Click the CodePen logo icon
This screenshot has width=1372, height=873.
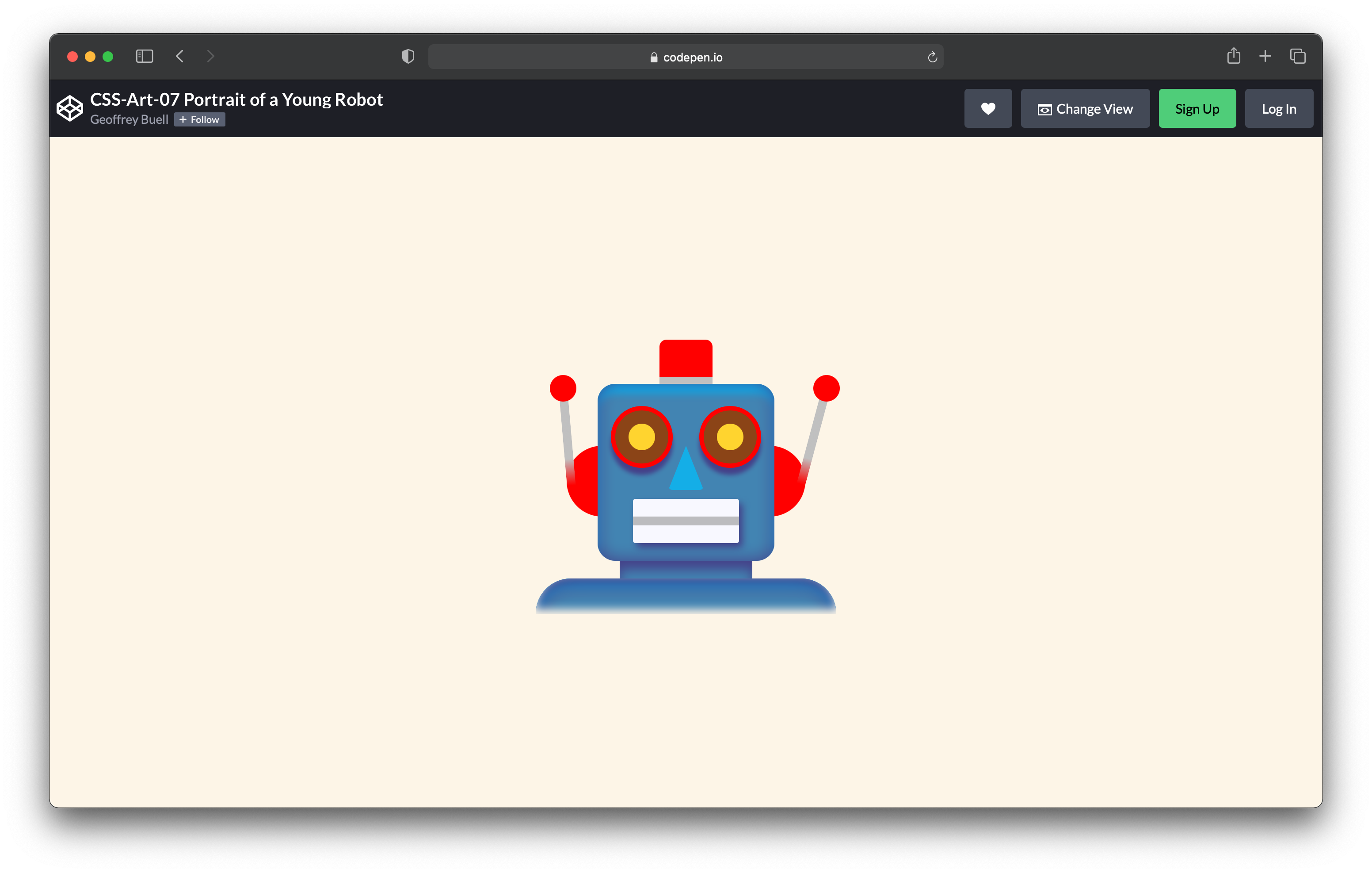pos(69,108)
